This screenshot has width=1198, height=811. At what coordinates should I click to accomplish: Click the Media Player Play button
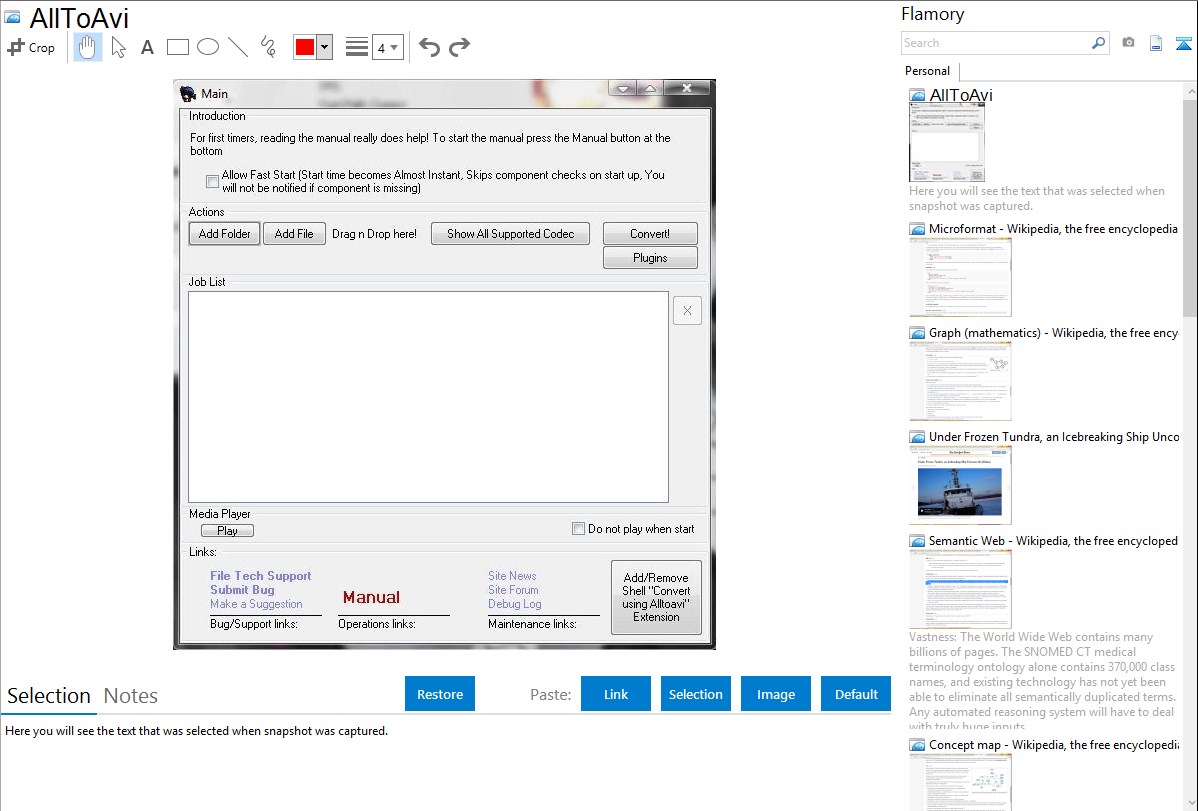228,530
